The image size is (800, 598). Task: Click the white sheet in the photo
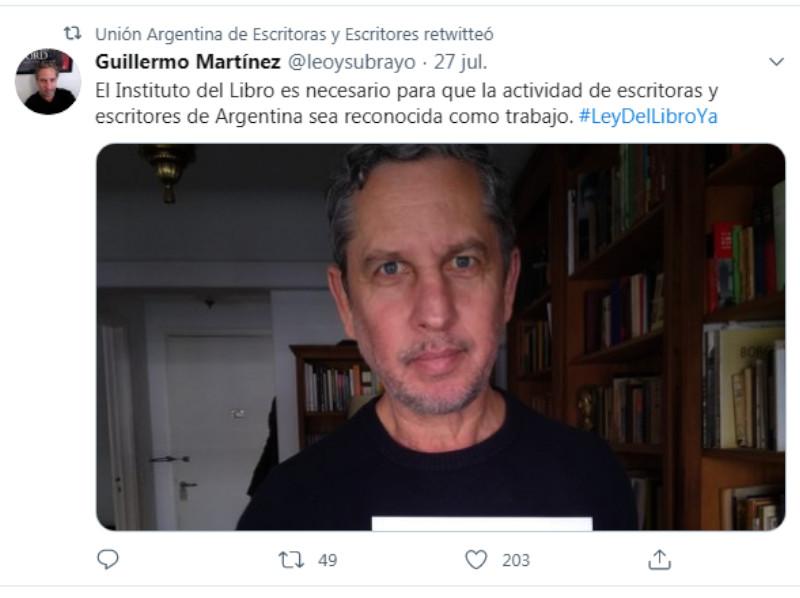(482, 524)
